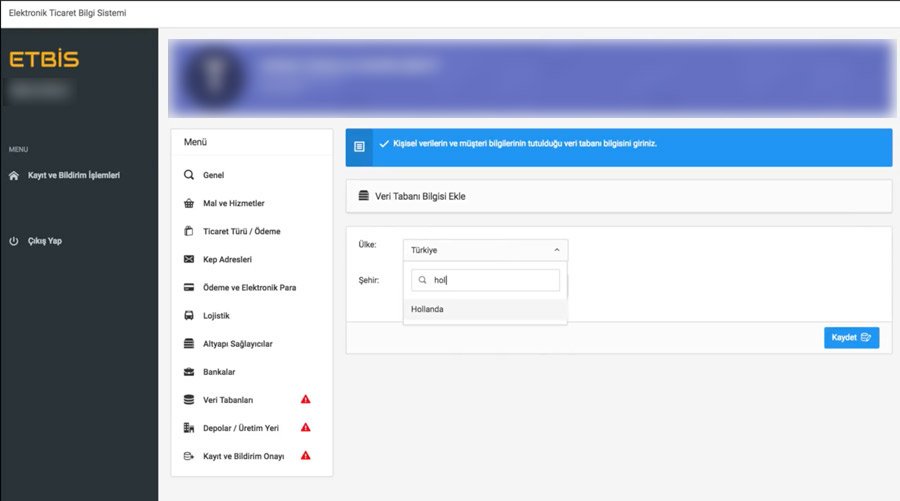Go to Ticaret Türü / Ödeme
The height and width of the screenshot is (501, 900).
click(242, 231)
